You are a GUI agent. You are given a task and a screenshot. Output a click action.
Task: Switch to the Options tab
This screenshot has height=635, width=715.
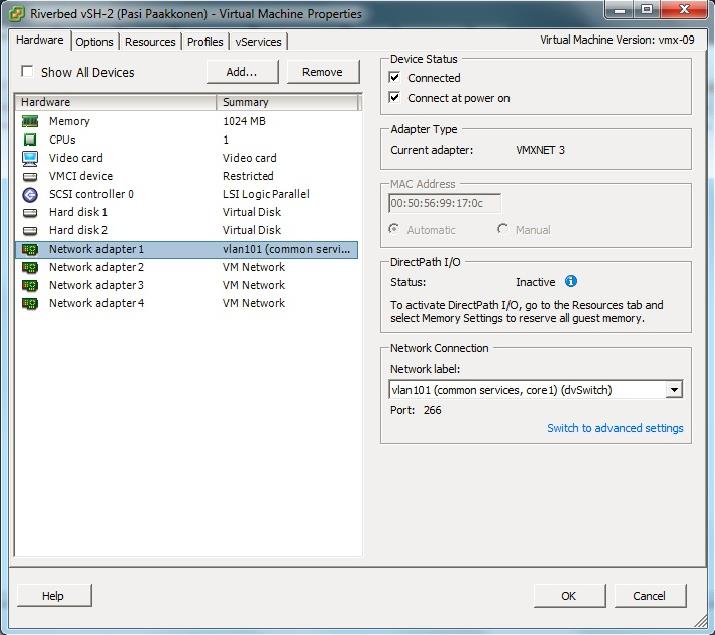coord(94,42)
